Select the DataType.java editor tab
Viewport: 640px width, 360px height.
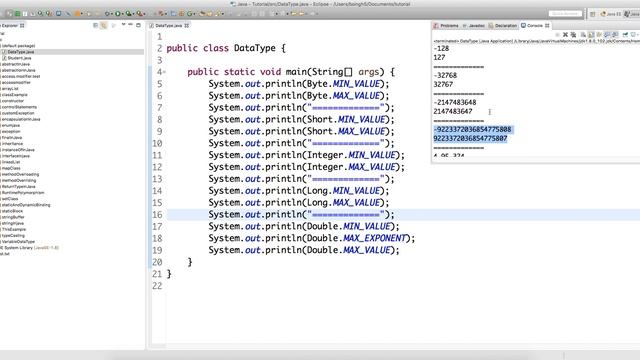(169, 25)
